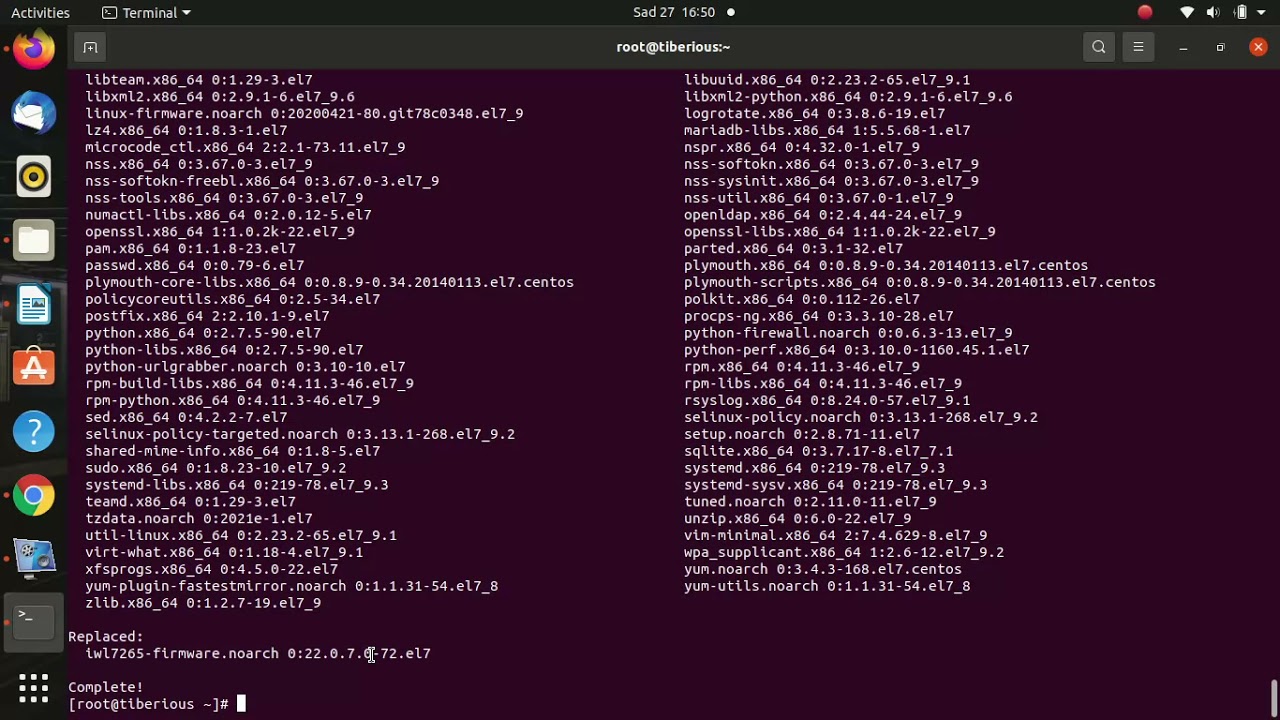Launch Thunderbird mail from the dock
This screenshot has width=1280, height=720.
(x=33, y=113)
